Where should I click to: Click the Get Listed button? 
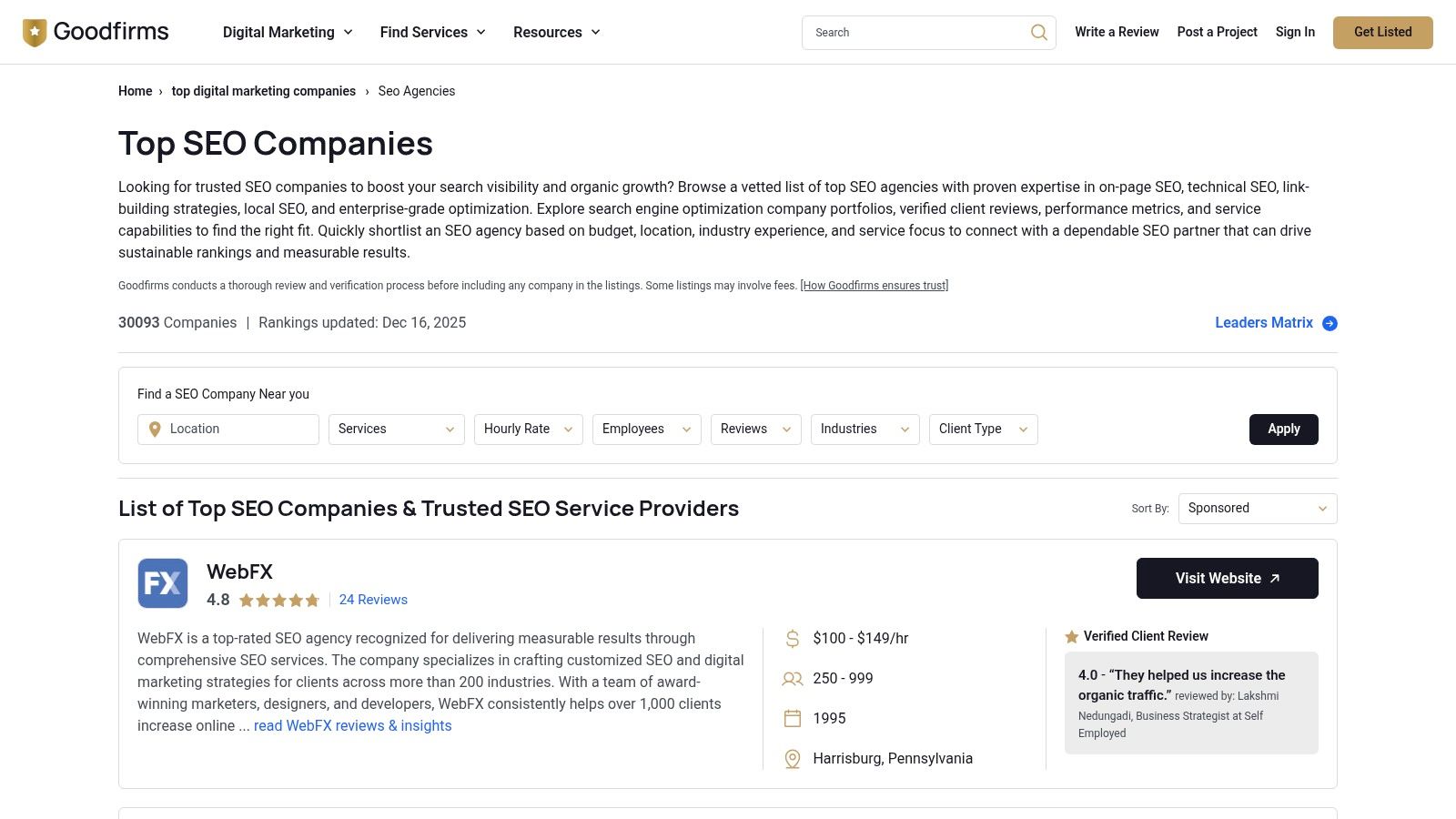coord(1383,33)
